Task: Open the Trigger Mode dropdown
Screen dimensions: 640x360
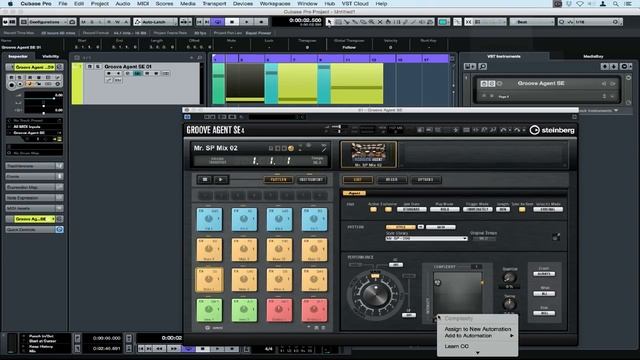Action: coord(477,209)
